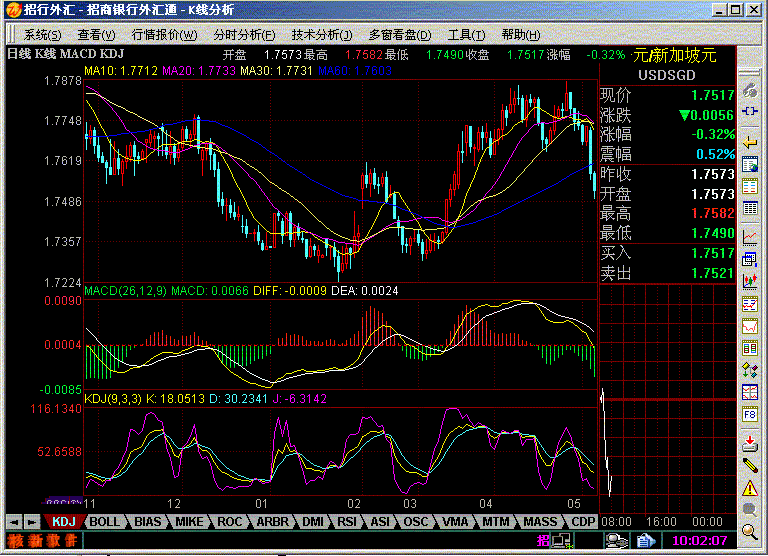Select the KDJ indicator tab
The height and width of the screenshot is (556, 768).
coord(64,522)
